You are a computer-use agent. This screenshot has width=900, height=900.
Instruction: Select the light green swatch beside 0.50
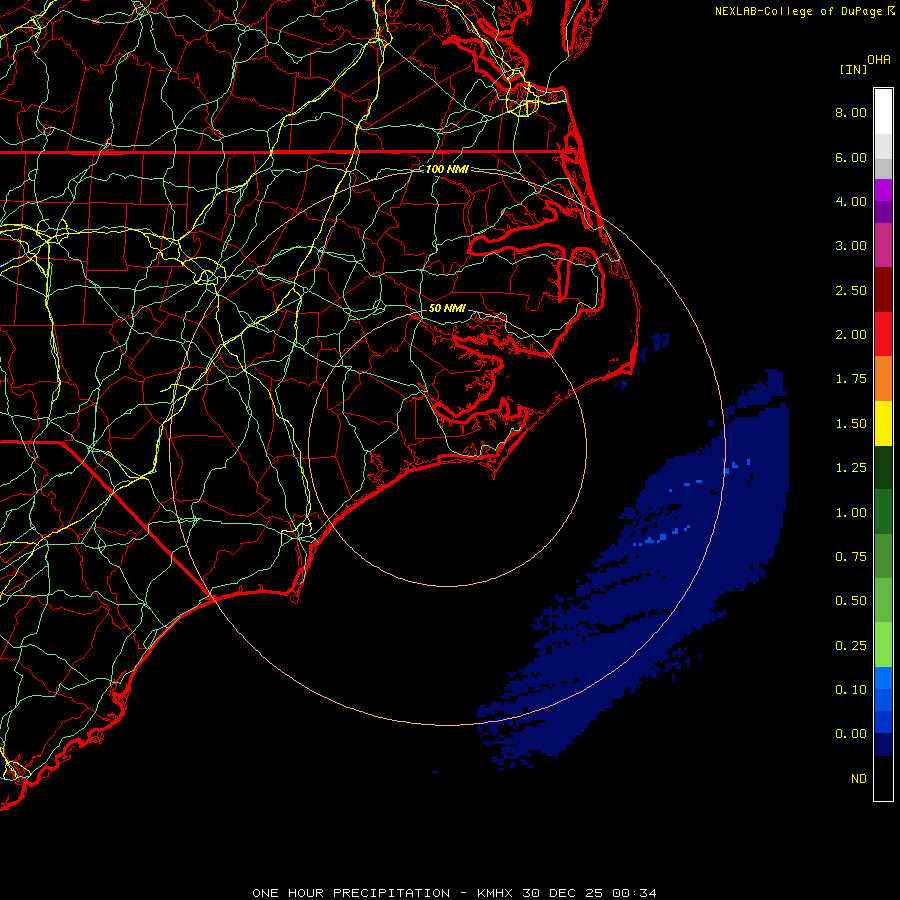click(x=883, y=601)
